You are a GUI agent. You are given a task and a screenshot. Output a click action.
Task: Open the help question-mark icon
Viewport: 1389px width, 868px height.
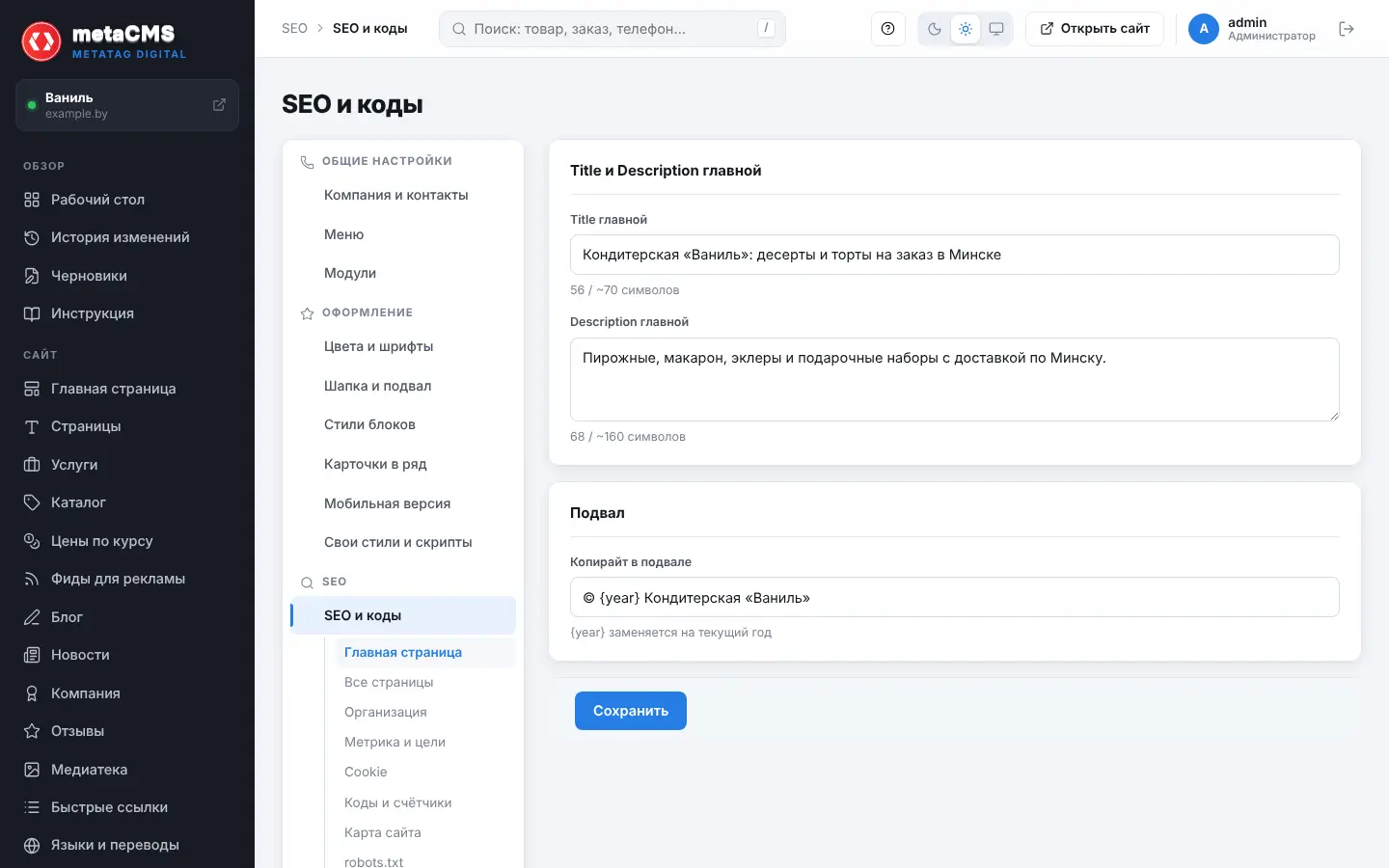[x=887, y=29]
